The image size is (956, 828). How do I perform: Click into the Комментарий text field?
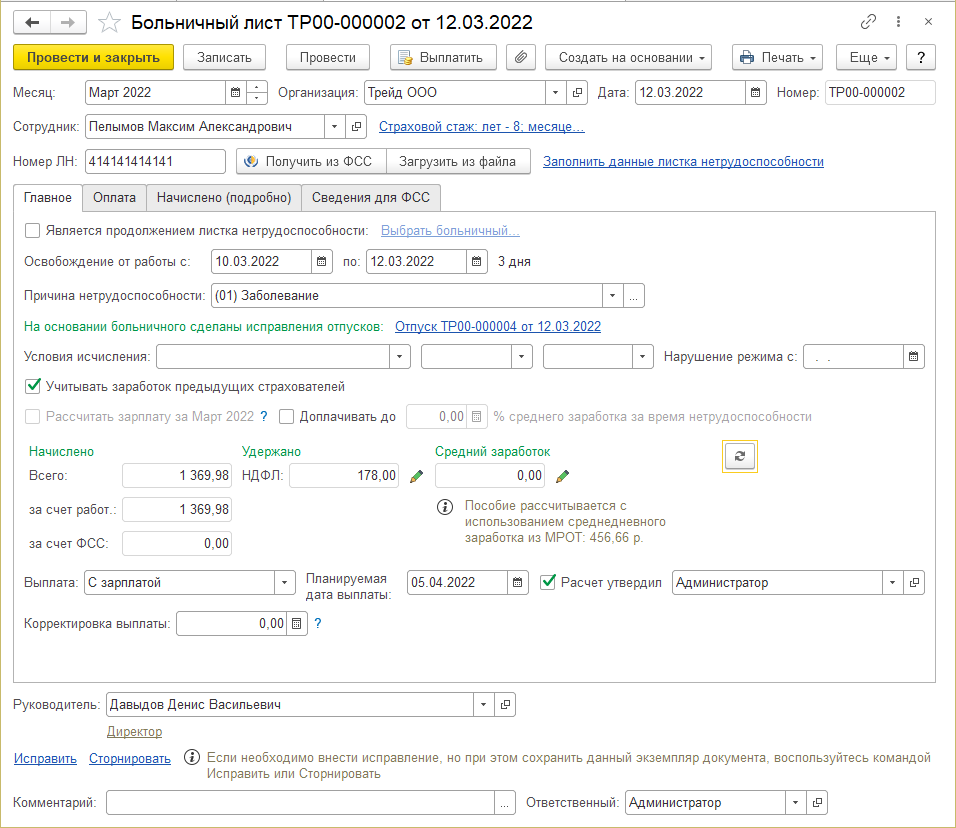300,802
